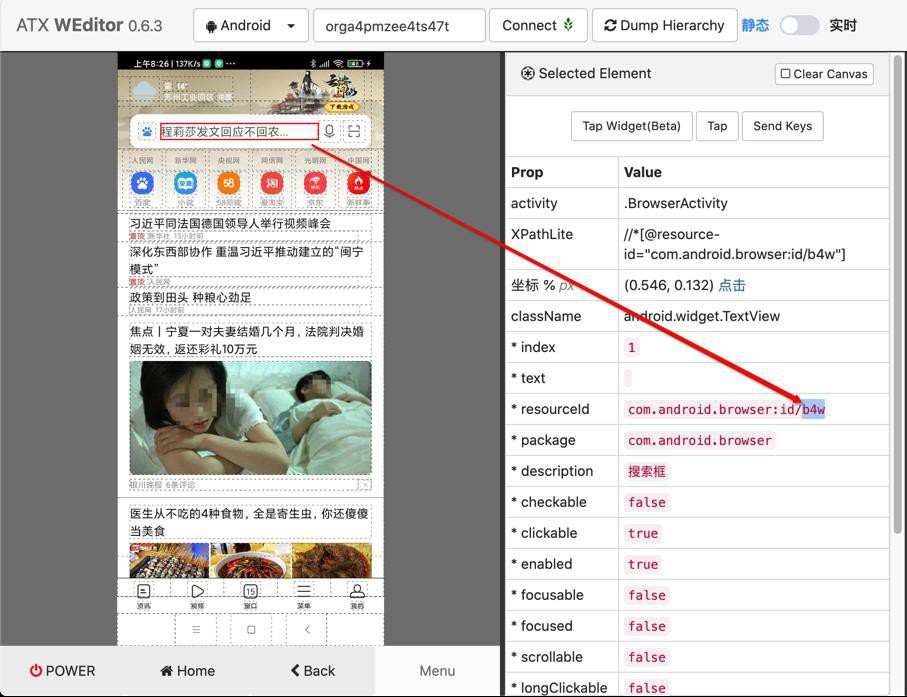The image size is (907, 697).
Task: Tap the 网信网 link
Action: [272, 160]
